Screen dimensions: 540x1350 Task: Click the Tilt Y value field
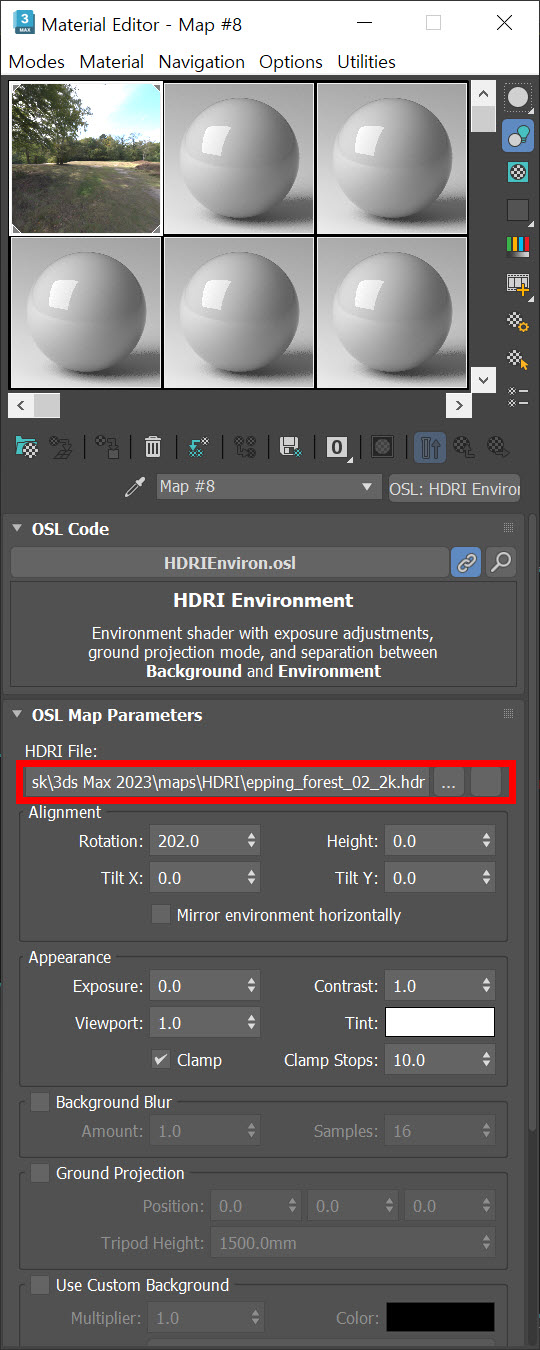pos(432,878)
